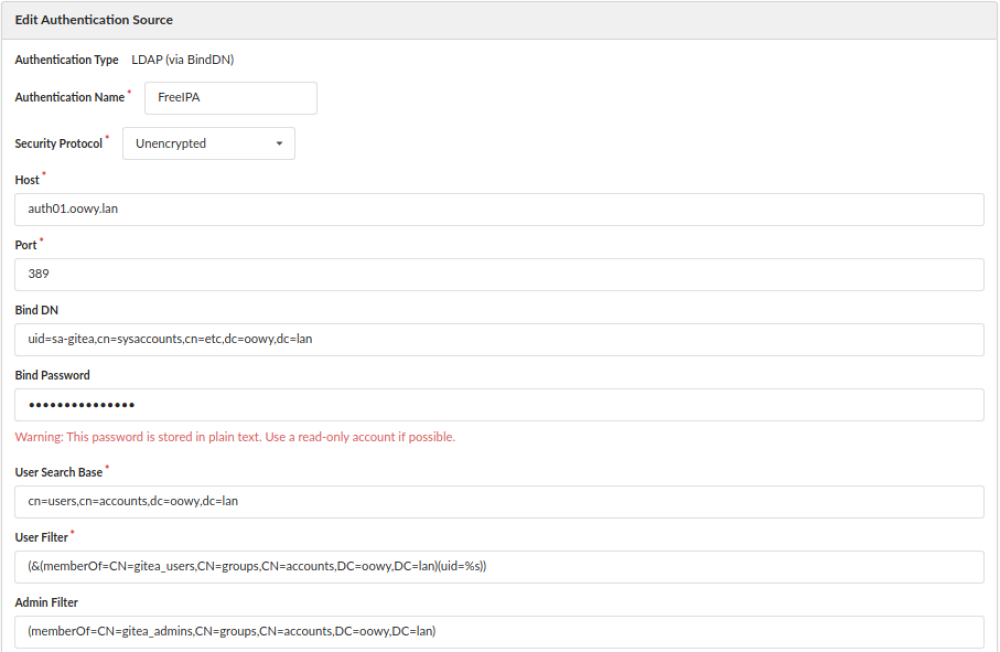Screen dimensions: 1000x652
Task: Click the Port field label
Action: [x=26, y=245]
